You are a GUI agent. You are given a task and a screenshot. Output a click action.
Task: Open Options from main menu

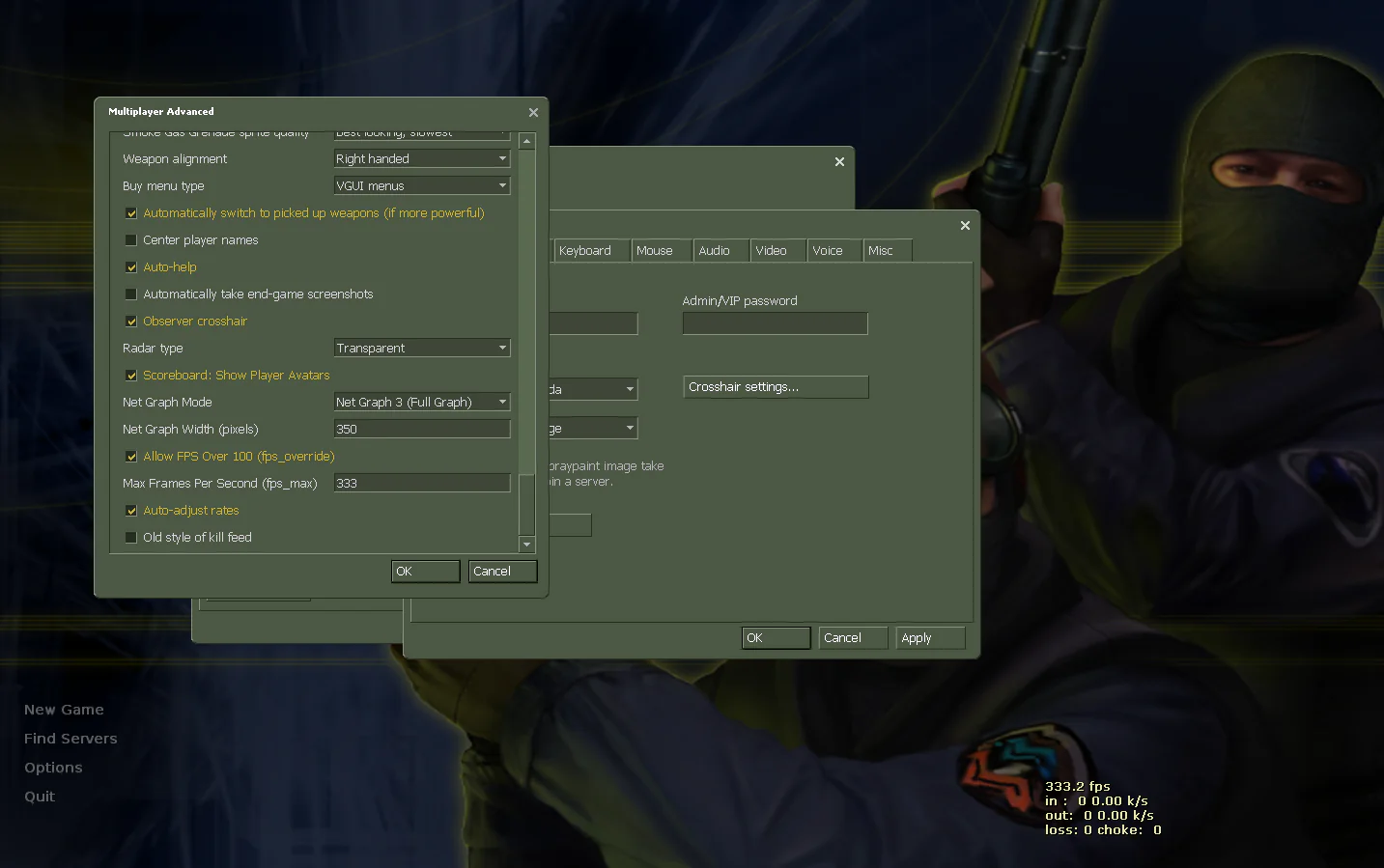53,768
